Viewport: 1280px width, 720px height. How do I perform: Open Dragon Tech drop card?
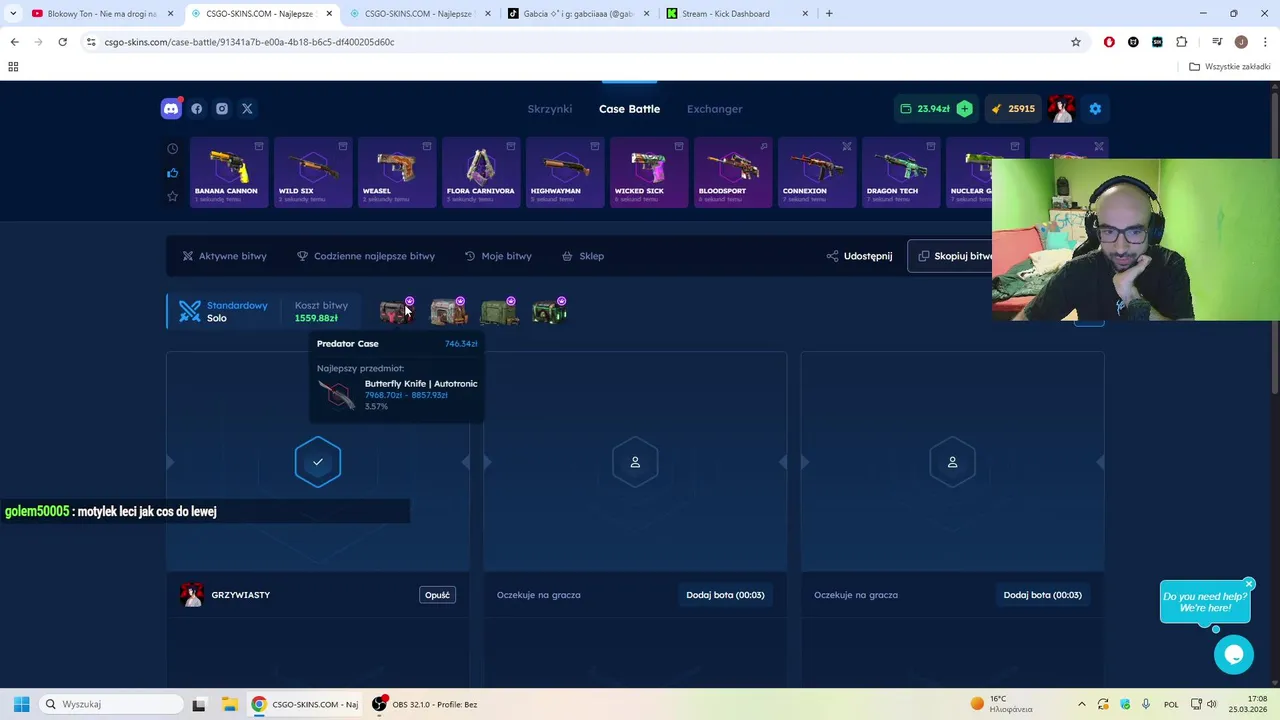(x=900, y=172)
